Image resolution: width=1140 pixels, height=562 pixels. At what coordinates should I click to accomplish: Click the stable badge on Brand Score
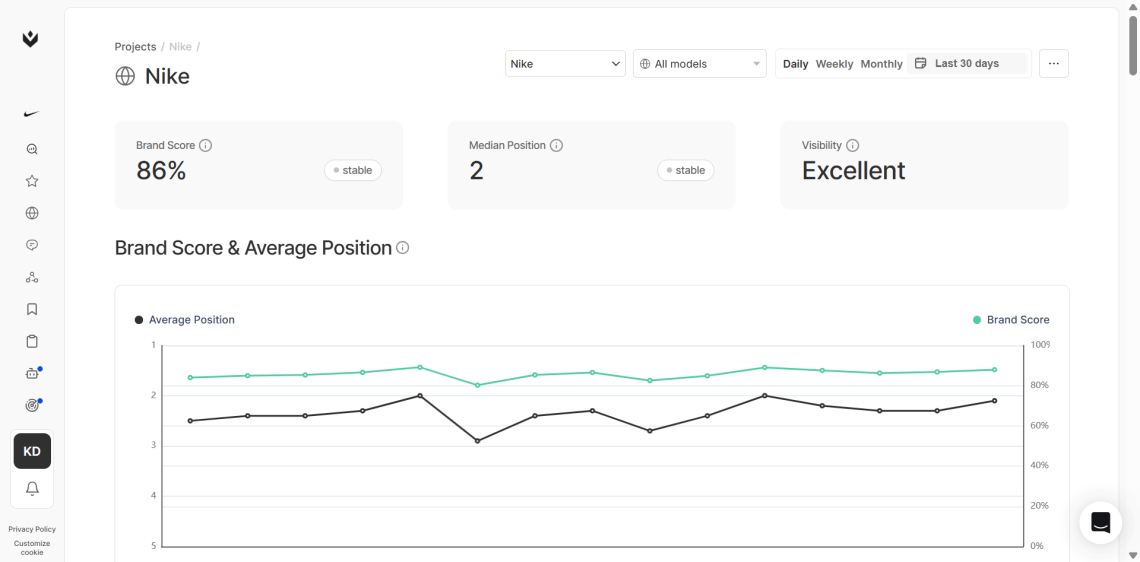[x=353, y=170]
